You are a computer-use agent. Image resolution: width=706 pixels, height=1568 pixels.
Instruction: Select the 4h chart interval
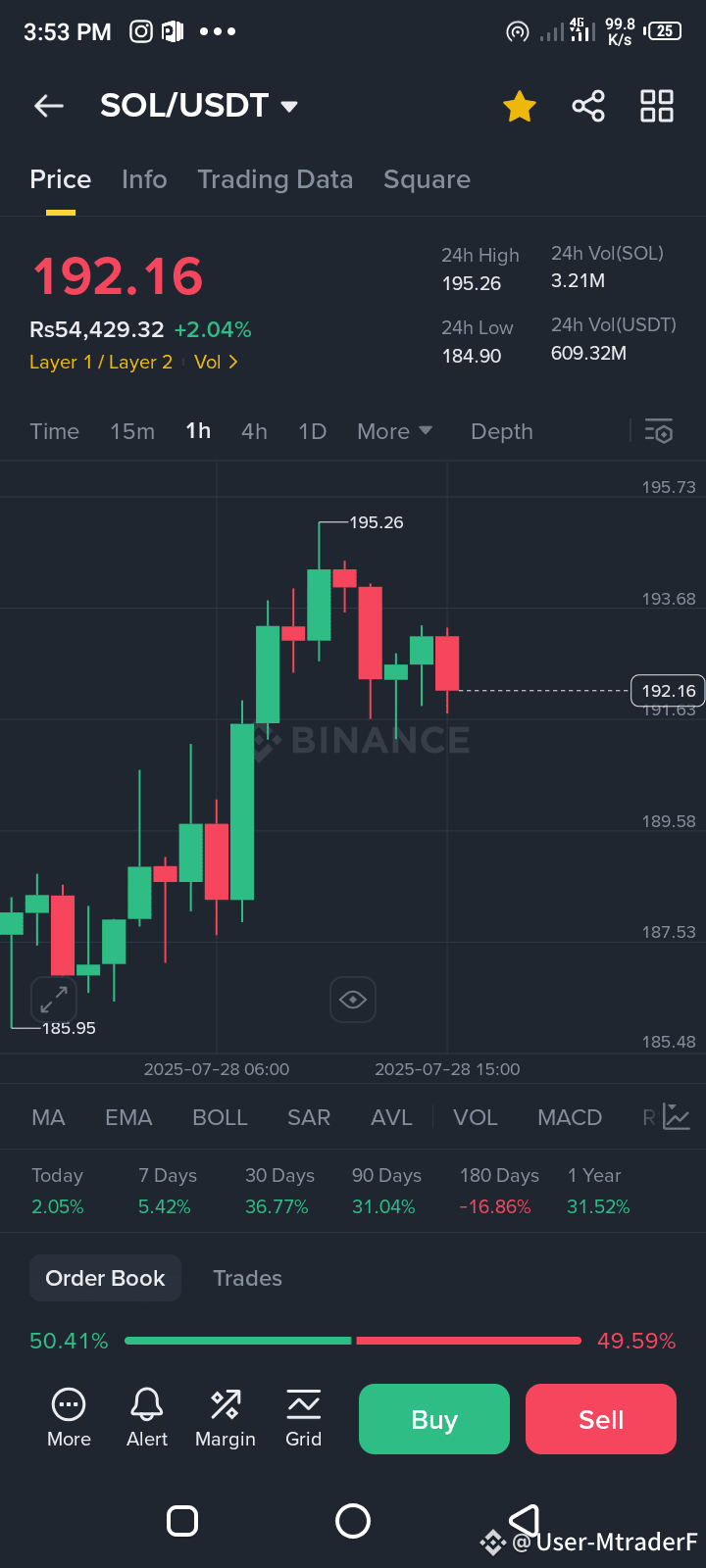pos(254,431)
